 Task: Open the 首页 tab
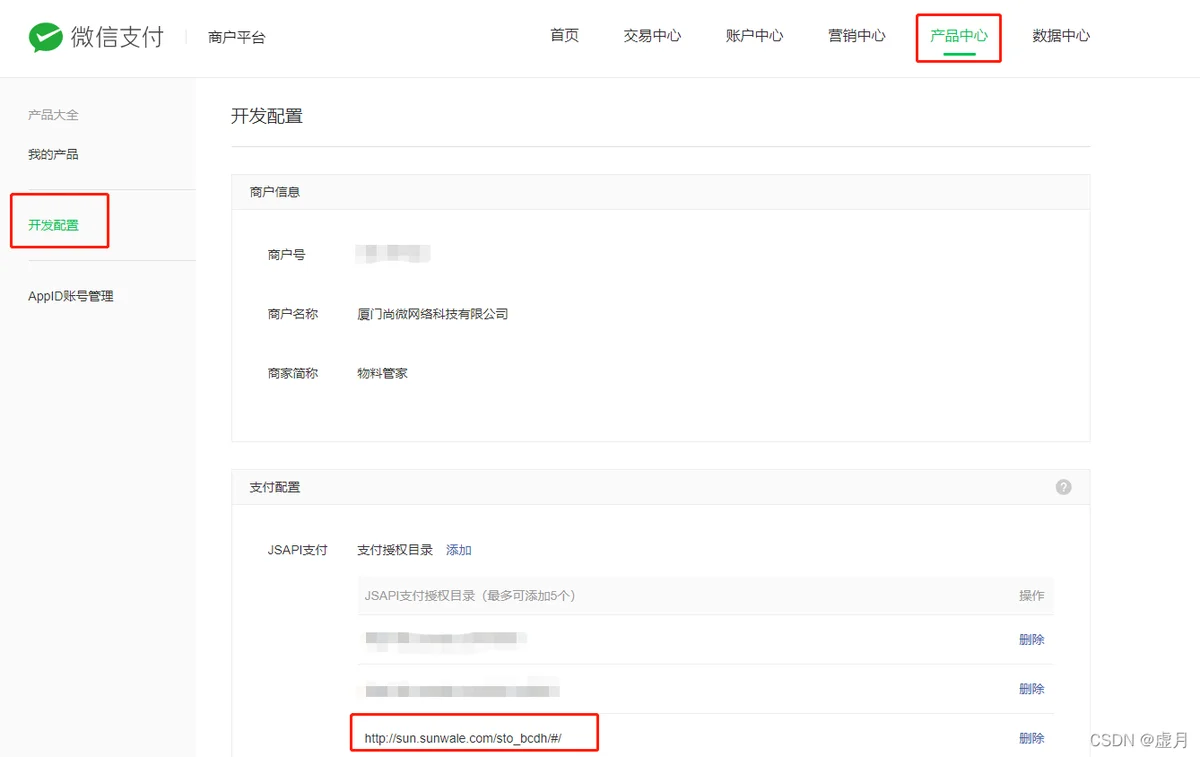[x=564, y=35]
